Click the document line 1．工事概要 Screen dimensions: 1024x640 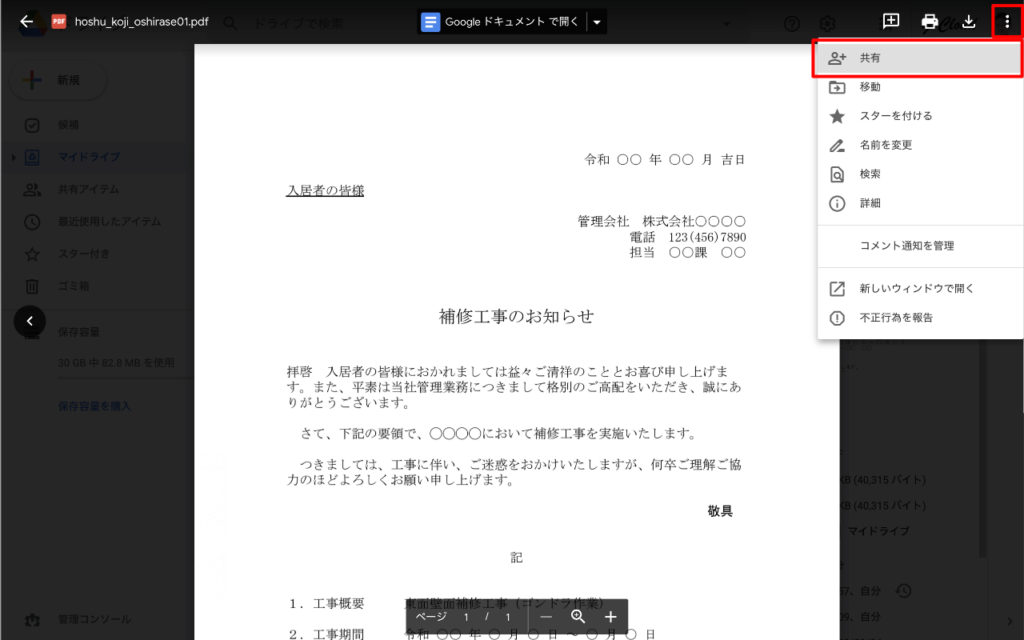[327, 603]
